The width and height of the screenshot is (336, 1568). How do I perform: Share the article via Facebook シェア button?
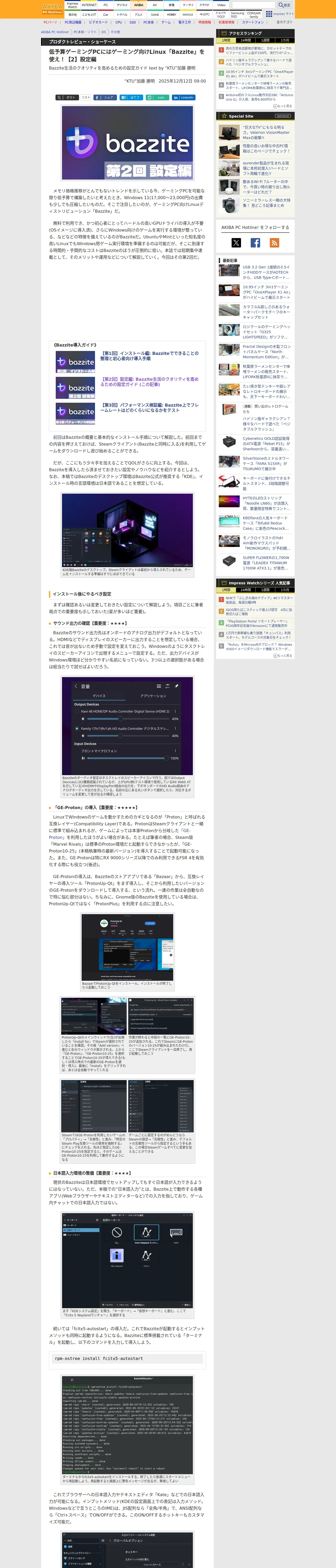[105, 97]
